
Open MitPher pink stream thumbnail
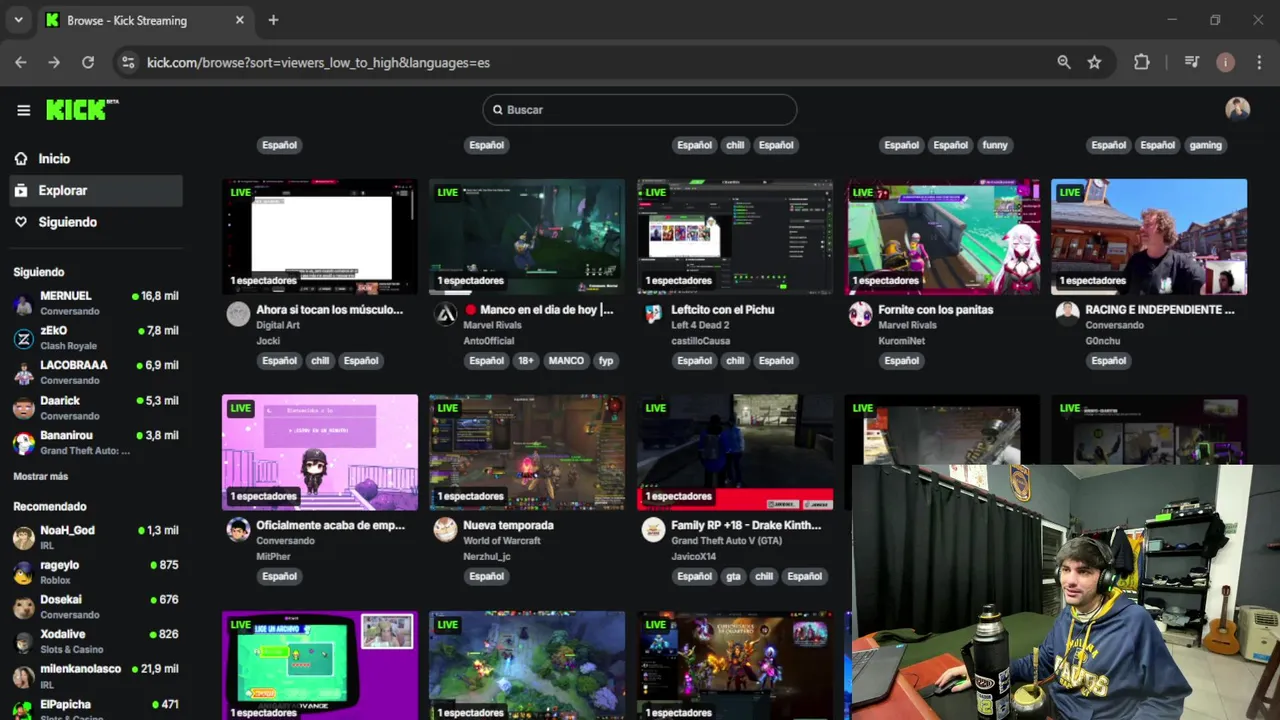tap(320, 452)
